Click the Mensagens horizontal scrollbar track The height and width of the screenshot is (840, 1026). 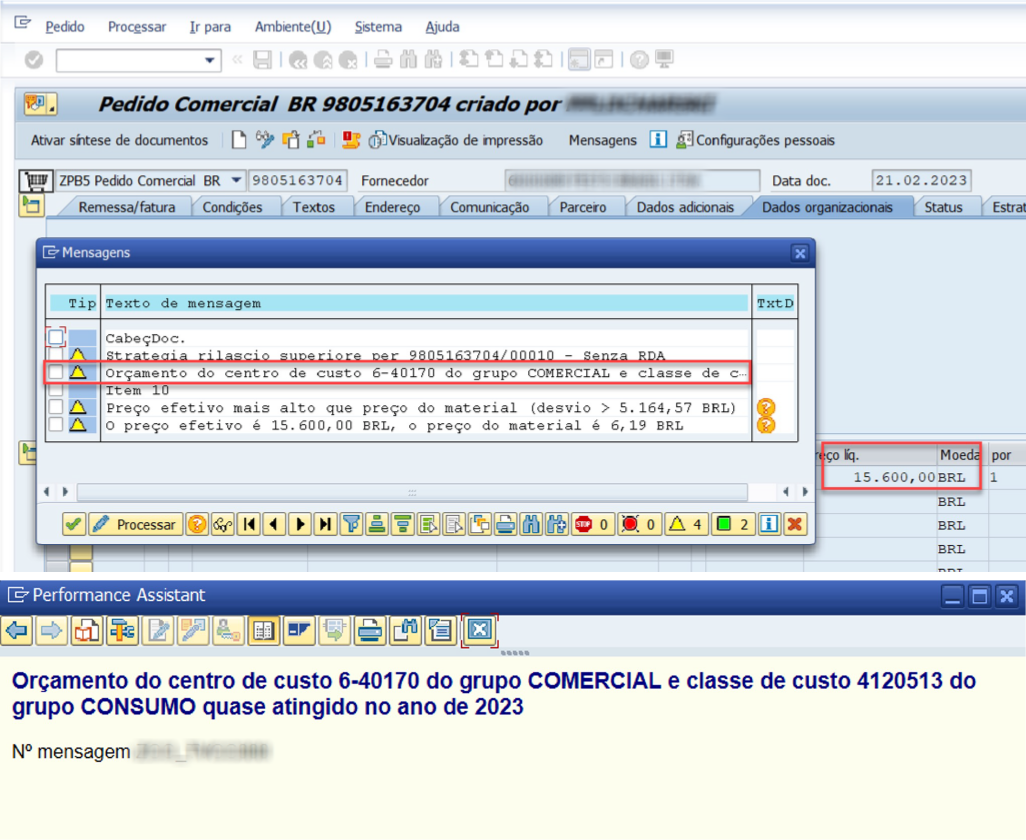(411, 492)
